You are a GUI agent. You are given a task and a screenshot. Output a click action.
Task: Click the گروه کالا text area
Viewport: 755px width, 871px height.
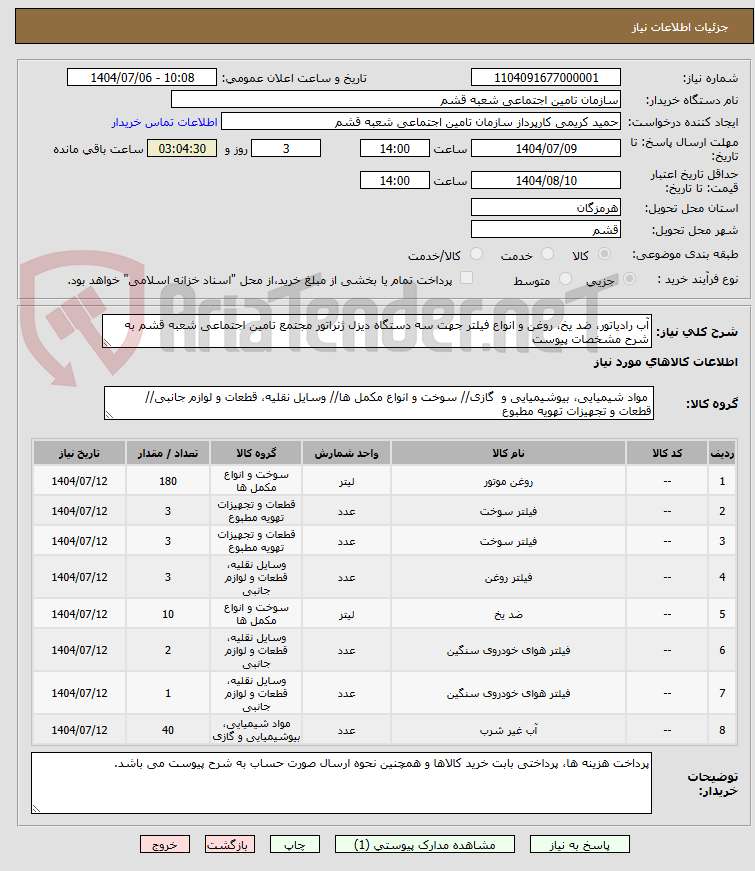click(379, 403)
